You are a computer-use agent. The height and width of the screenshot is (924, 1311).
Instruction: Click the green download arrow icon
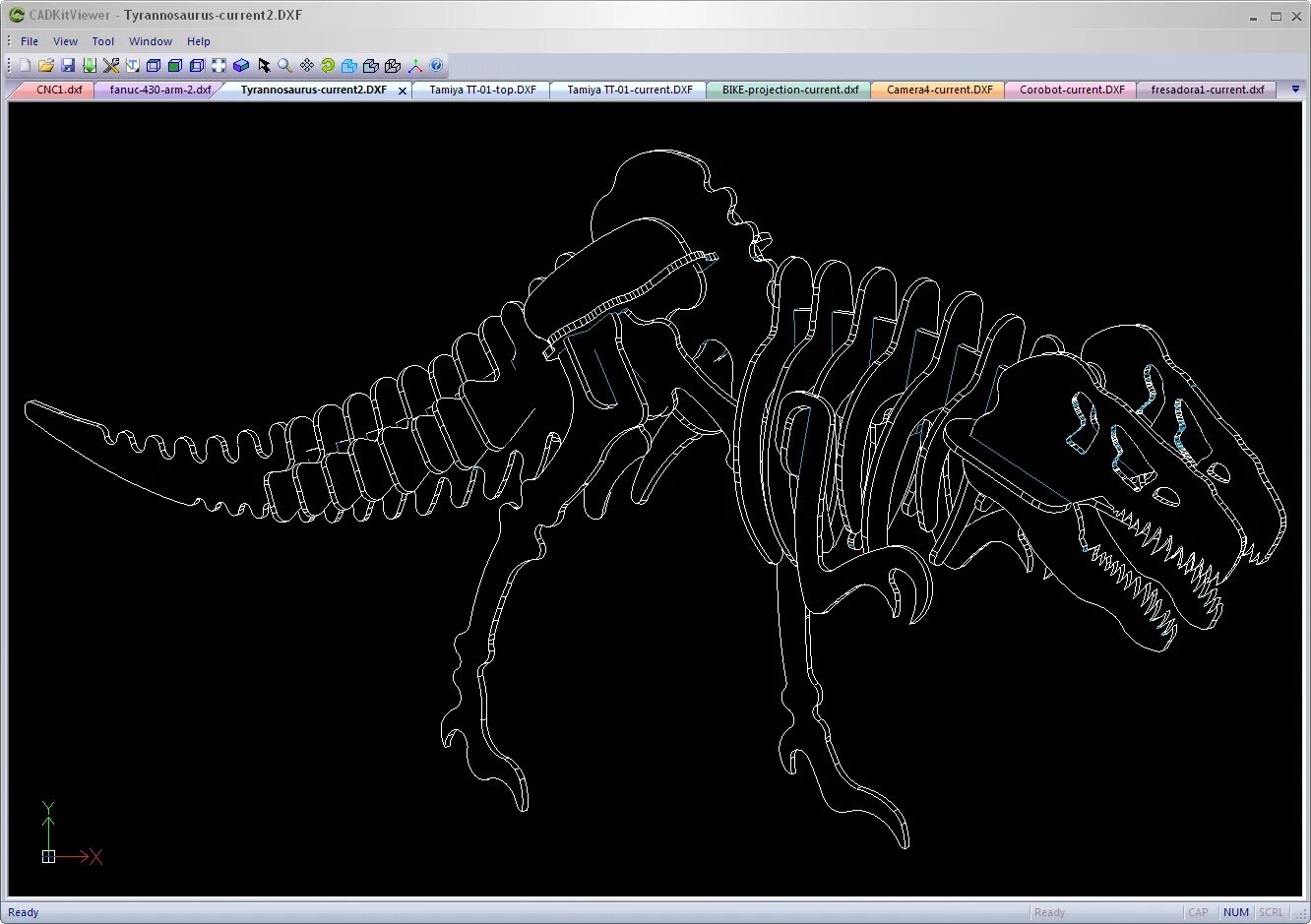(x=90, y=66)
